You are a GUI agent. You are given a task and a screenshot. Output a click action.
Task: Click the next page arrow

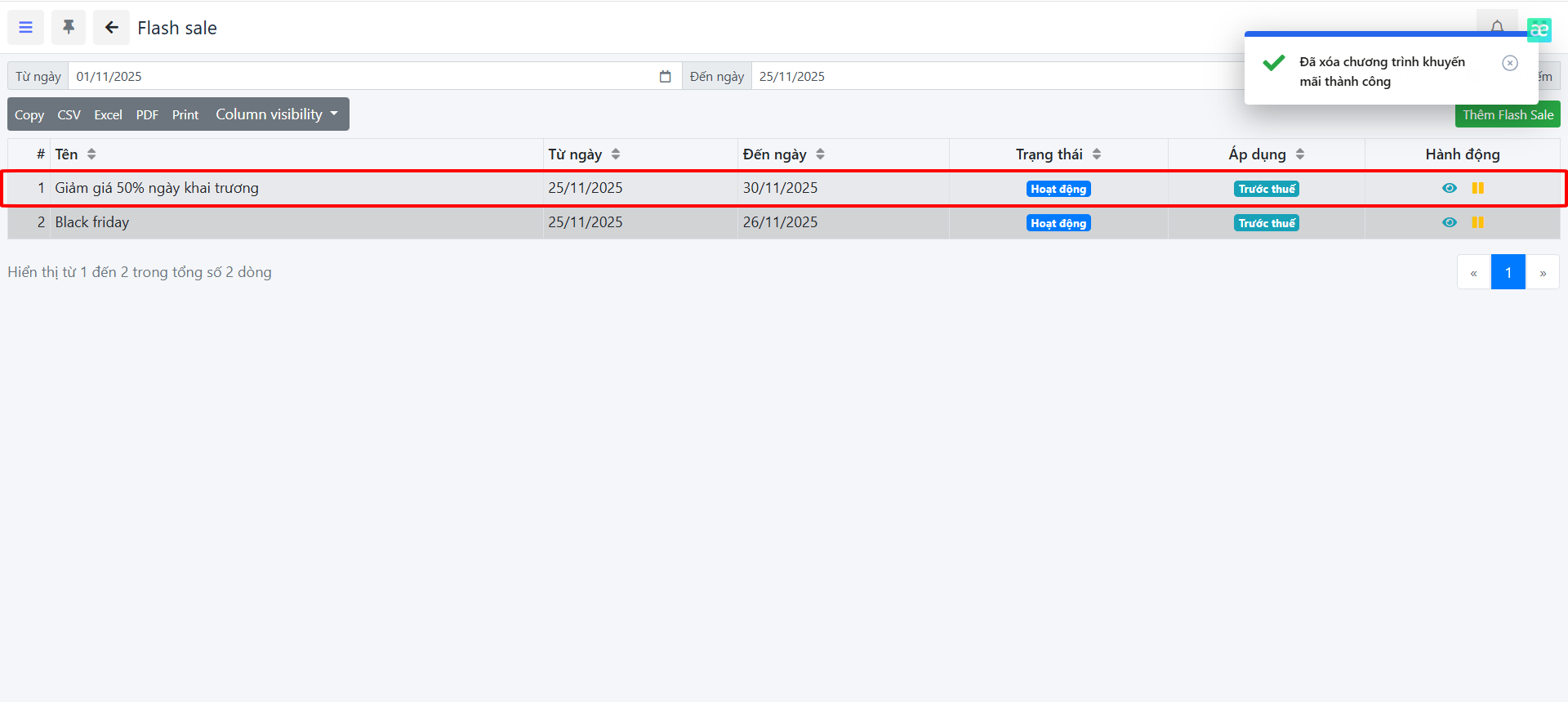[x=1542, y=272]
